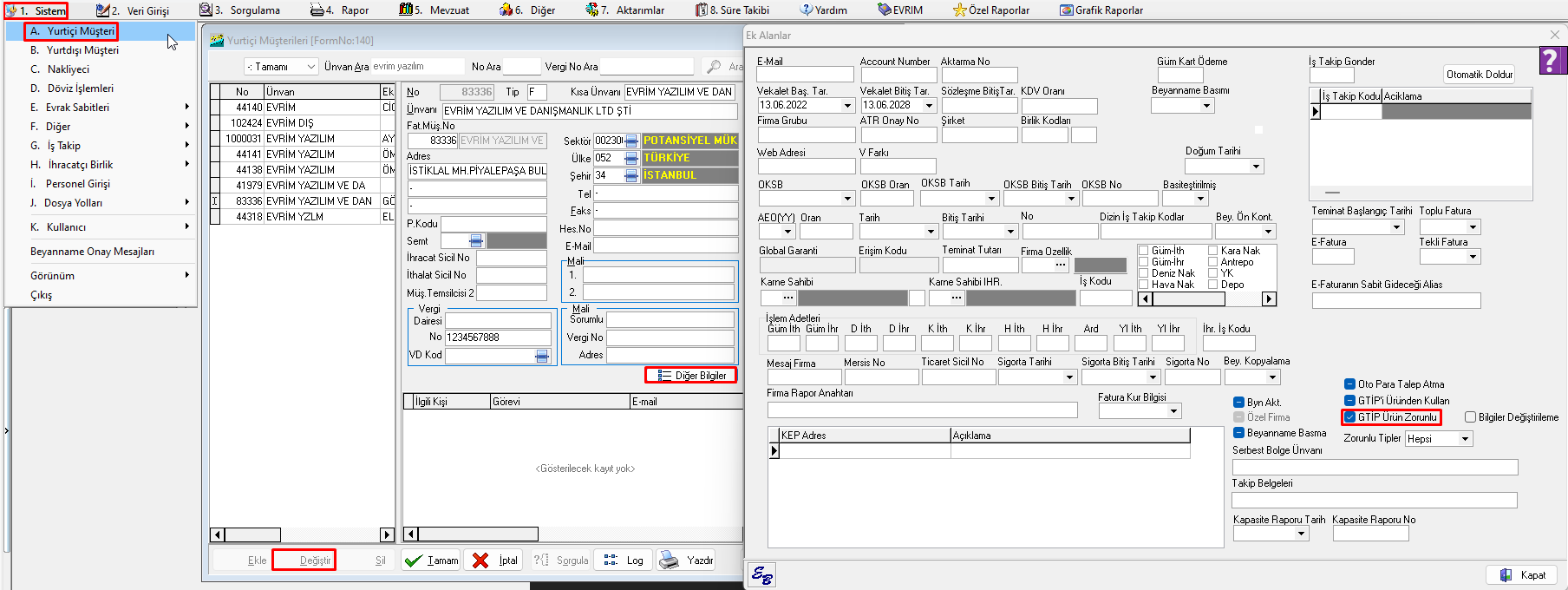Click the contact grid horizontal scrollbar left arrow
The width and height of the screenshot is (1568, 590).
411,534
